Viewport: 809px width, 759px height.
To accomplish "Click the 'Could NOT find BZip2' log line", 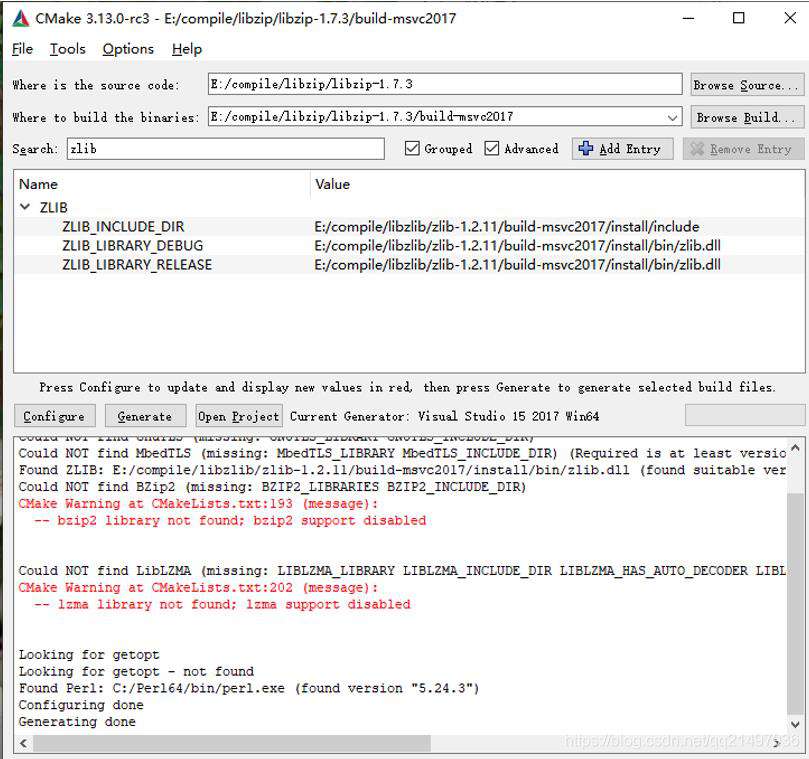I will point(272,487).
